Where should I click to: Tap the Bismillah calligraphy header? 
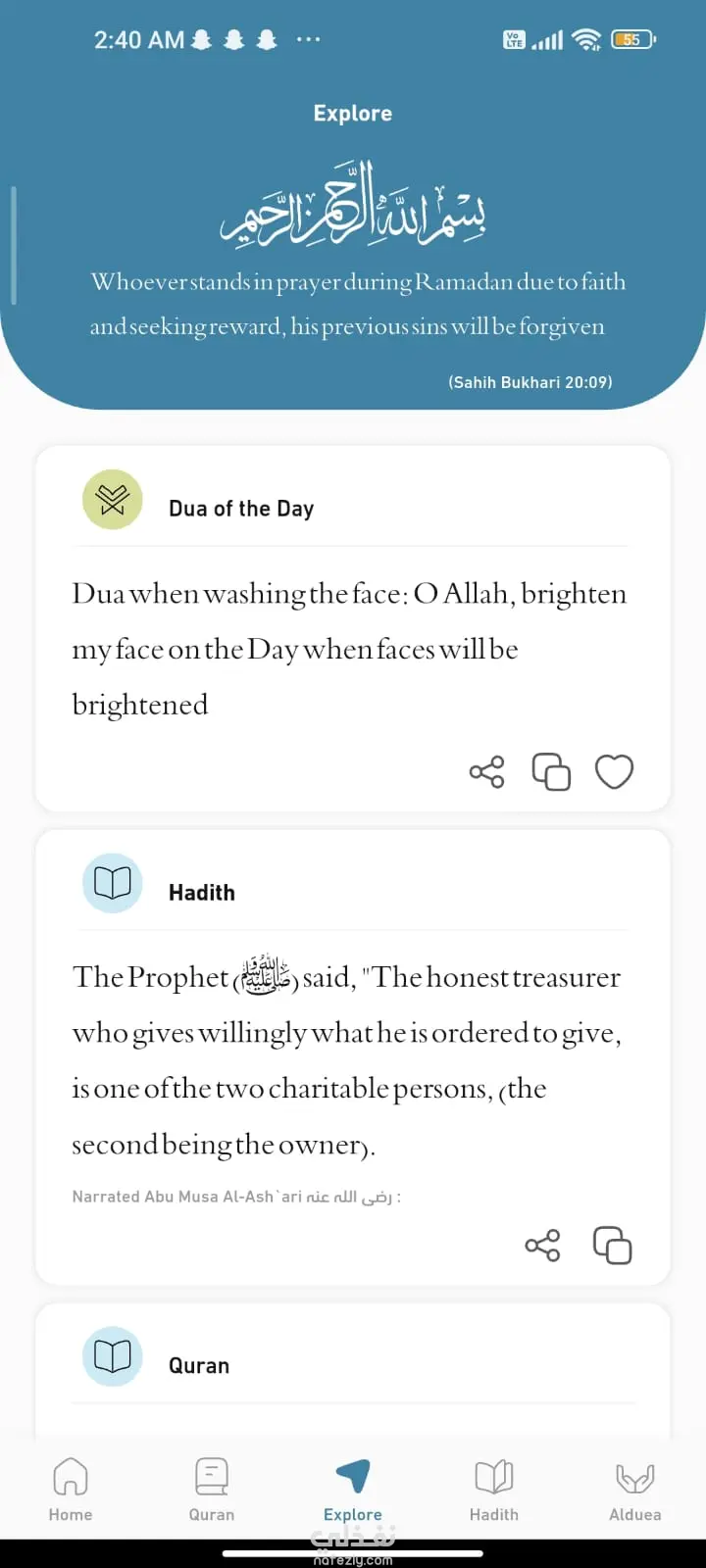[x=353, y=204]
